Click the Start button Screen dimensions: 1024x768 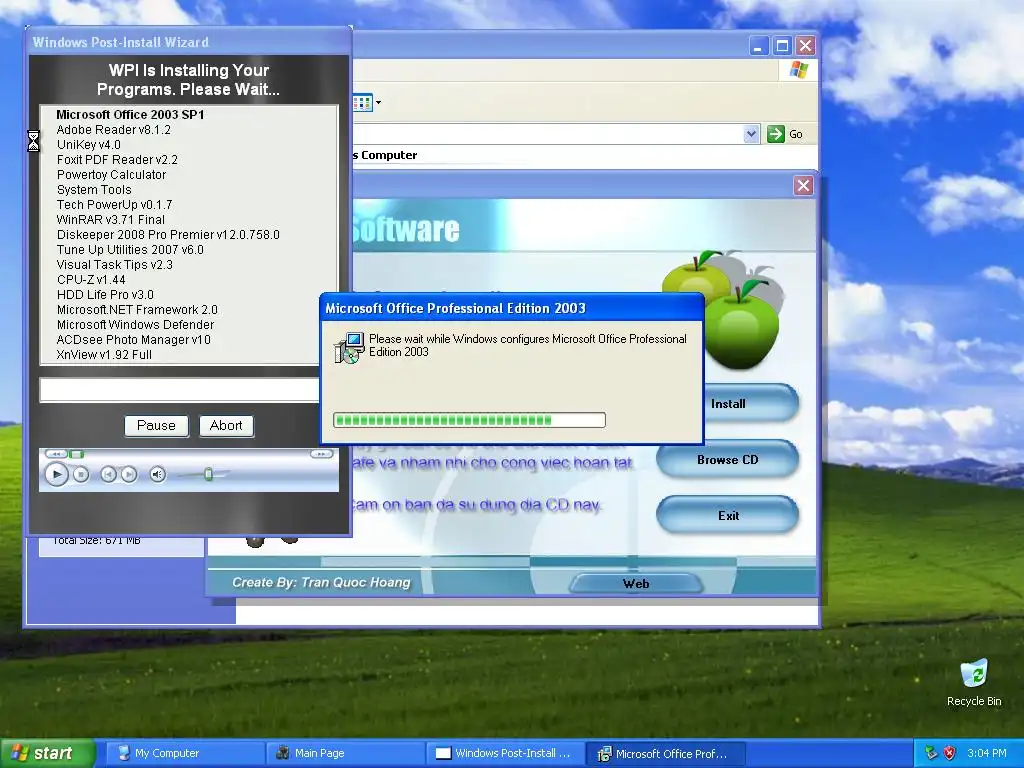point(46,753)
